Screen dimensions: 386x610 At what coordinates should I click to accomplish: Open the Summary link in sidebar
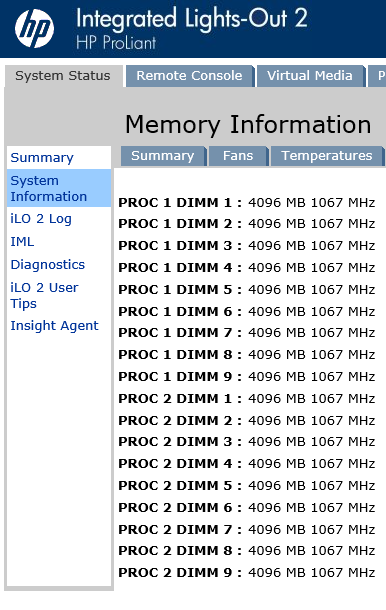point(42,158)
